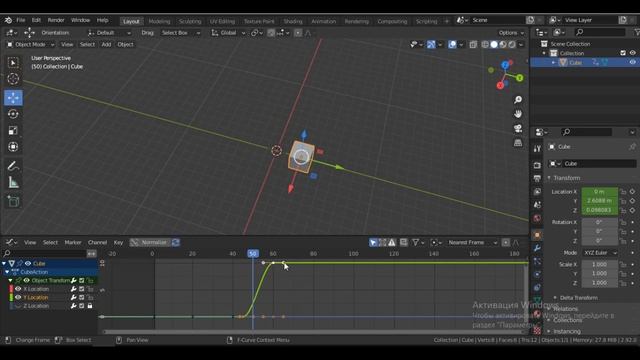The height and width of the screenshot is (360, 640).
Task: Select the Add Cube tool
Action: [13, 202]
